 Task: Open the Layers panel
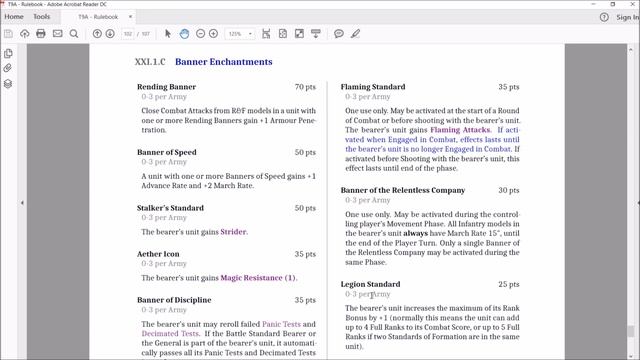coord(8,84)
